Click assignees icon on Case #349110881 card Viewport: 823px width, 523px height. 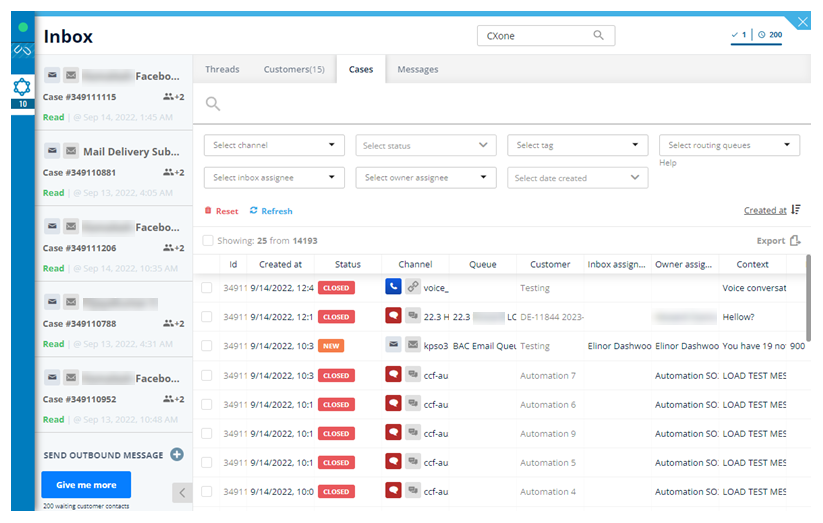168,172
